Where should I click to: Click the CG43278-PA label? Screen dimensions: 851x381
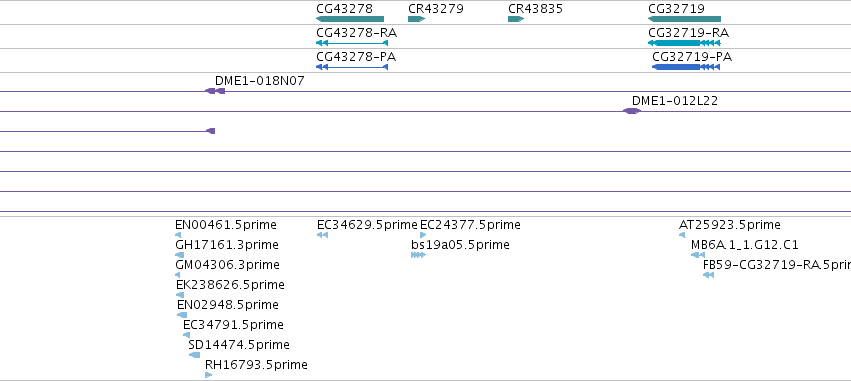coord(355,57)
